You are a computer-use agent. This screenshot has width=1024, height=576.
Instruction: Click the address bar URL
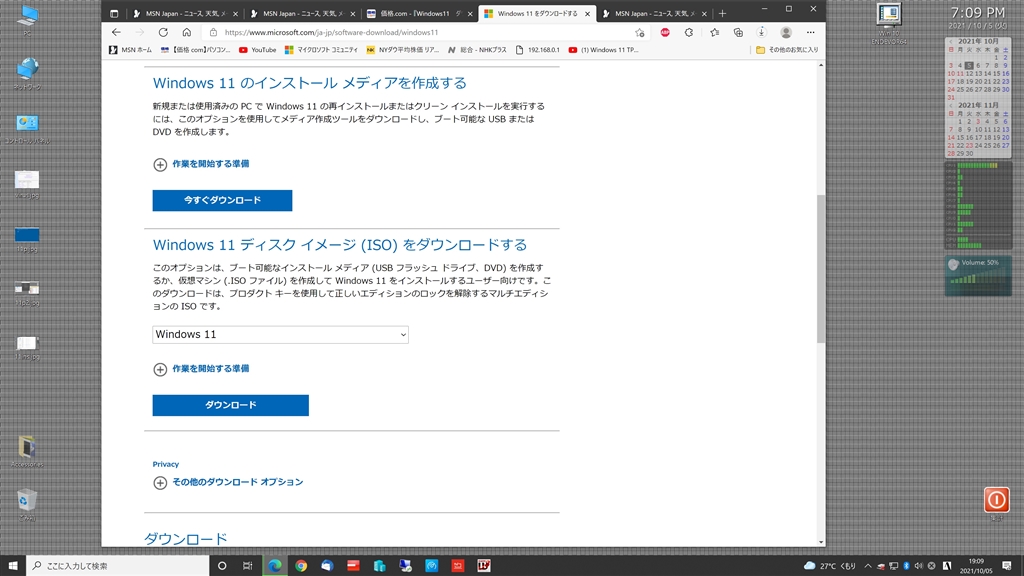click(331, 32)
